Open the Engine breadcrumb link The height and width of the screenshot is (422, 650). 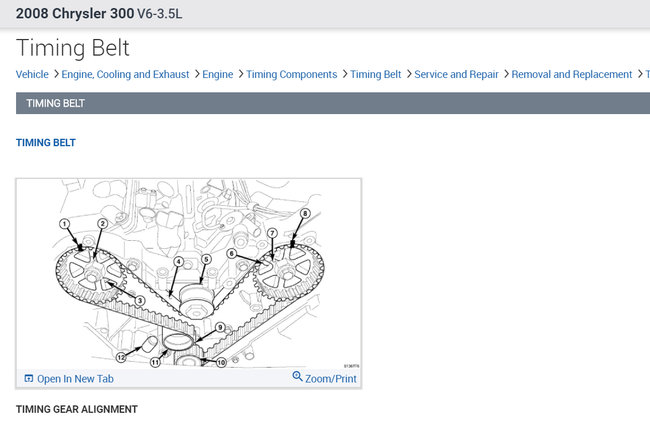click(x=218, y=75)
